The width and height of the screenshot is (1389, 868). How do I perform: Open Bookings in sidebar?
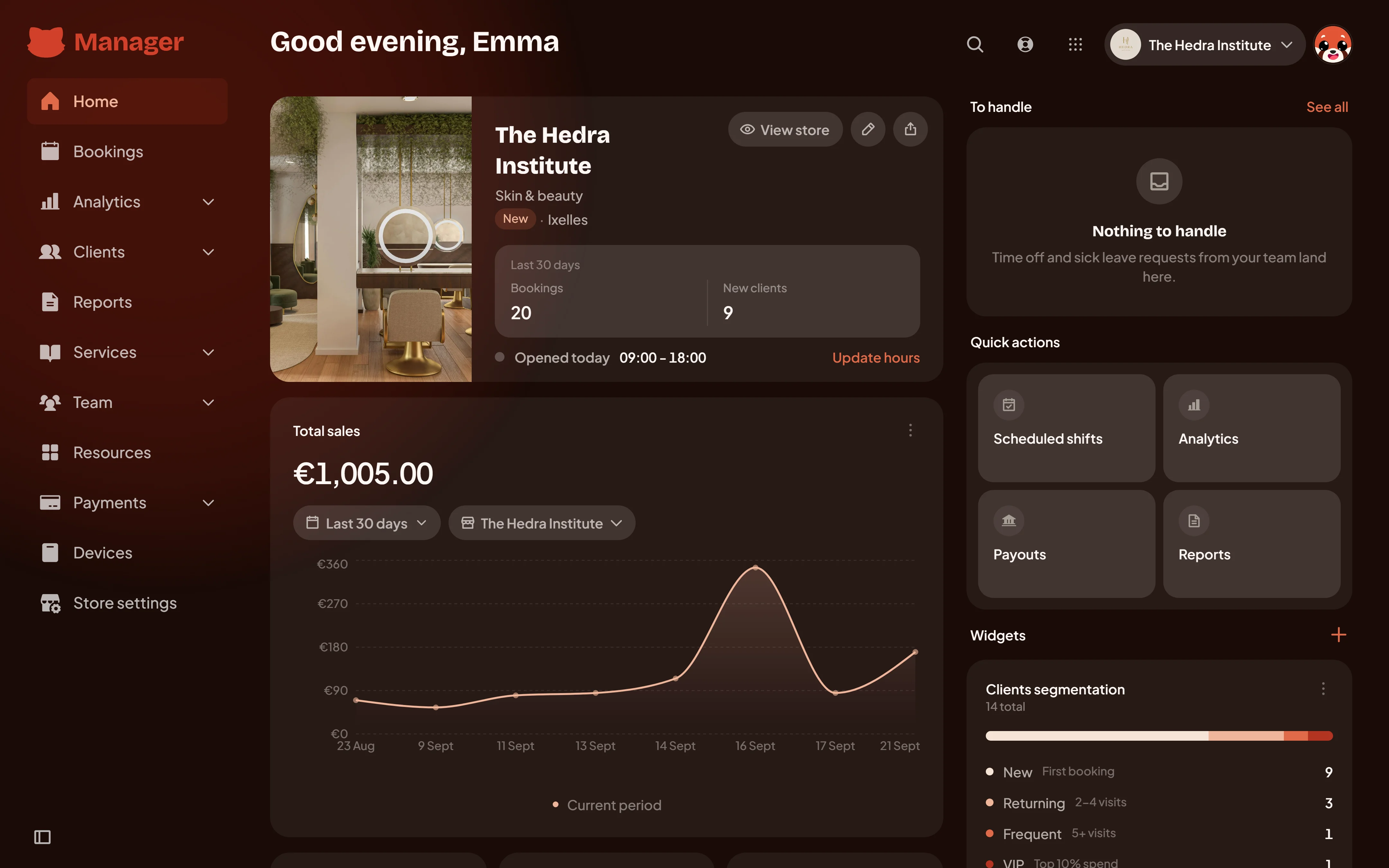(x=127, y=151)
